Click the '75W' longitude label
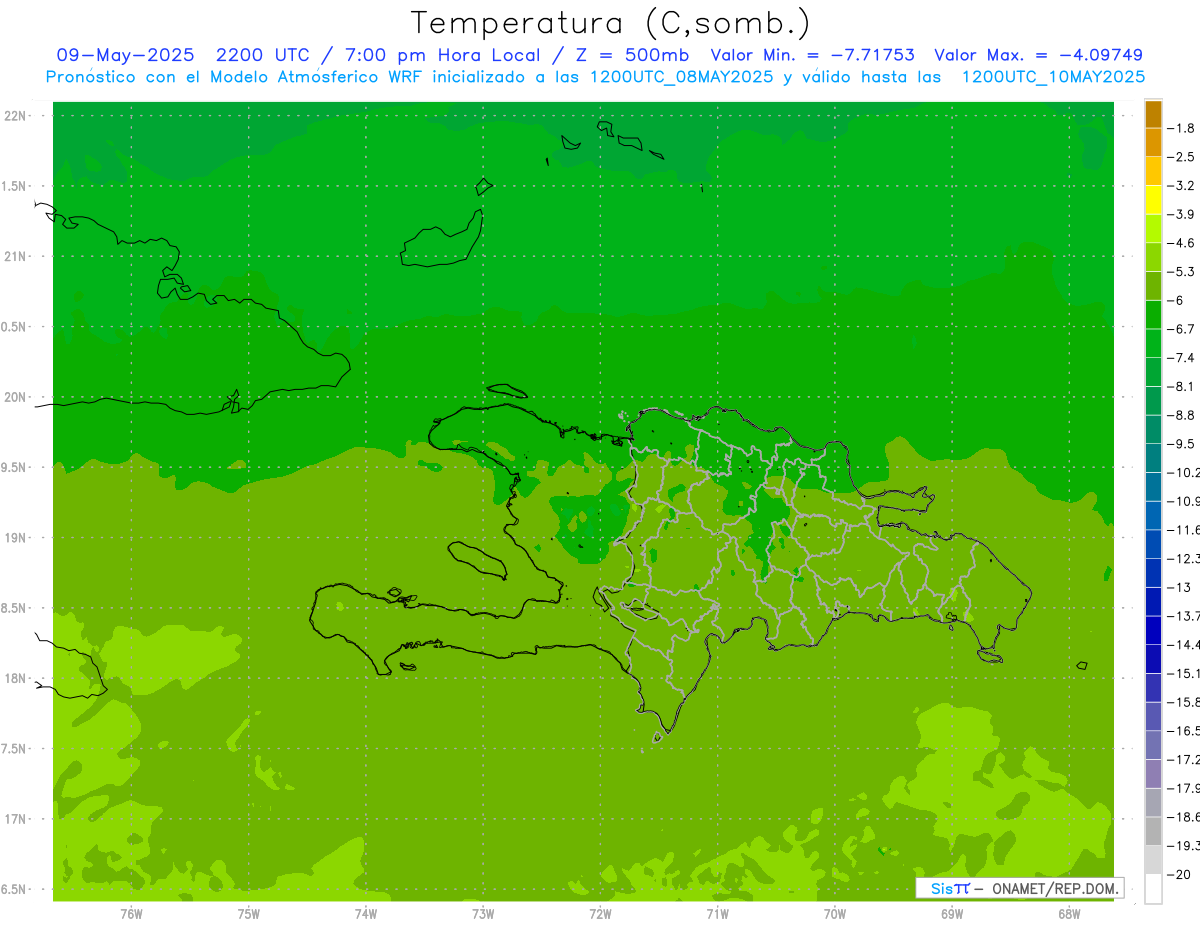 coord(249,914)
